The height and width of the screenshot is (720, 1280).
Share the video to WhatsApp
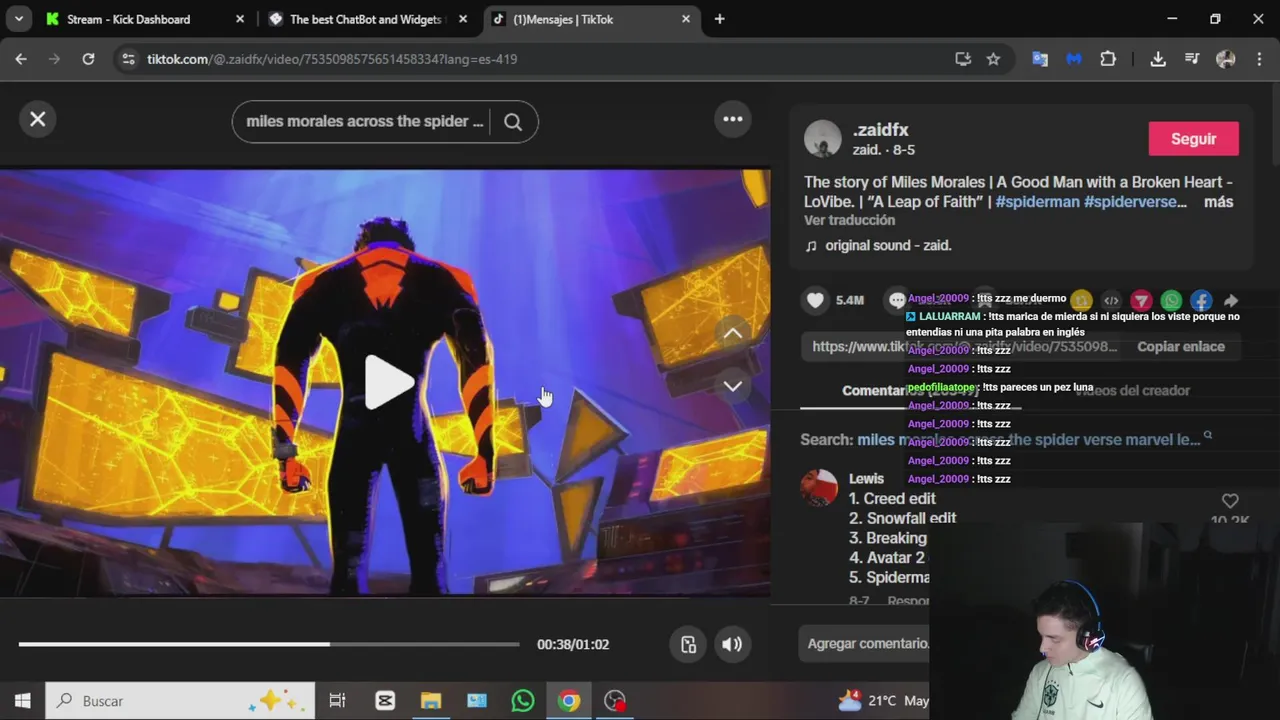(1171, 300)
